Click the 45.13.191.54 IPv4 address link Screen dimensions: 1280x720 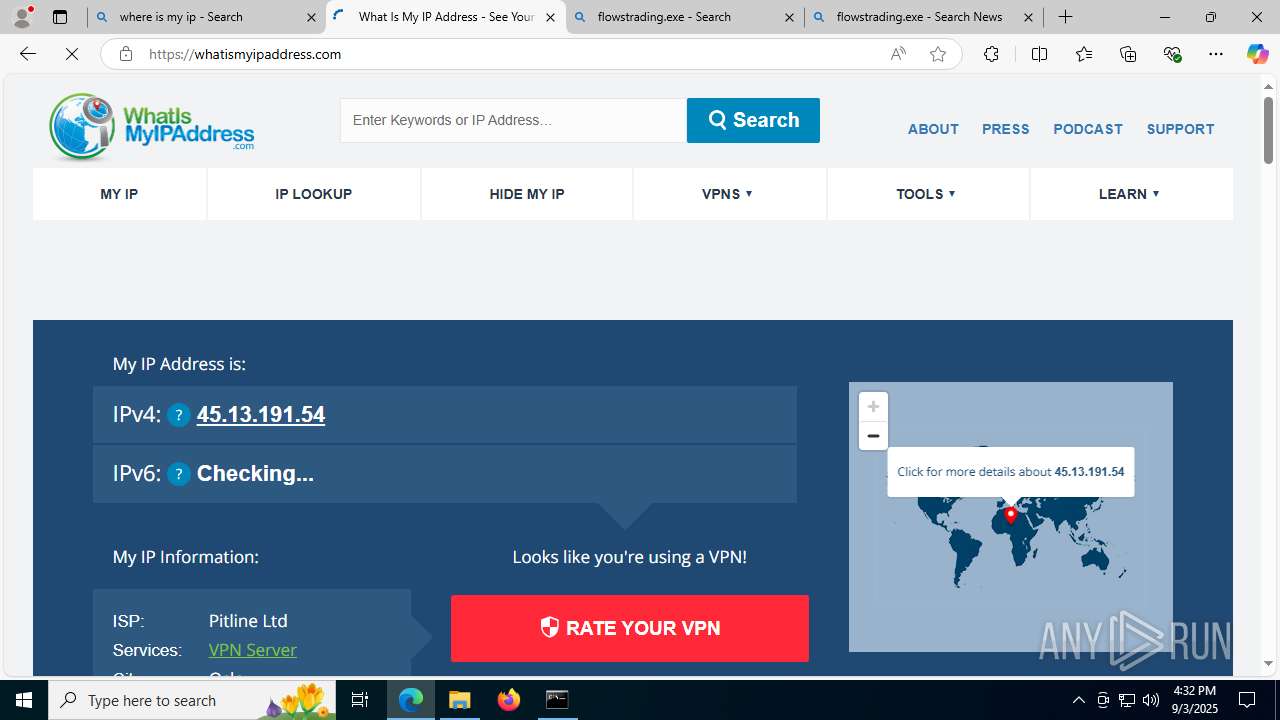pyautogui.click(x=261, y=415)
